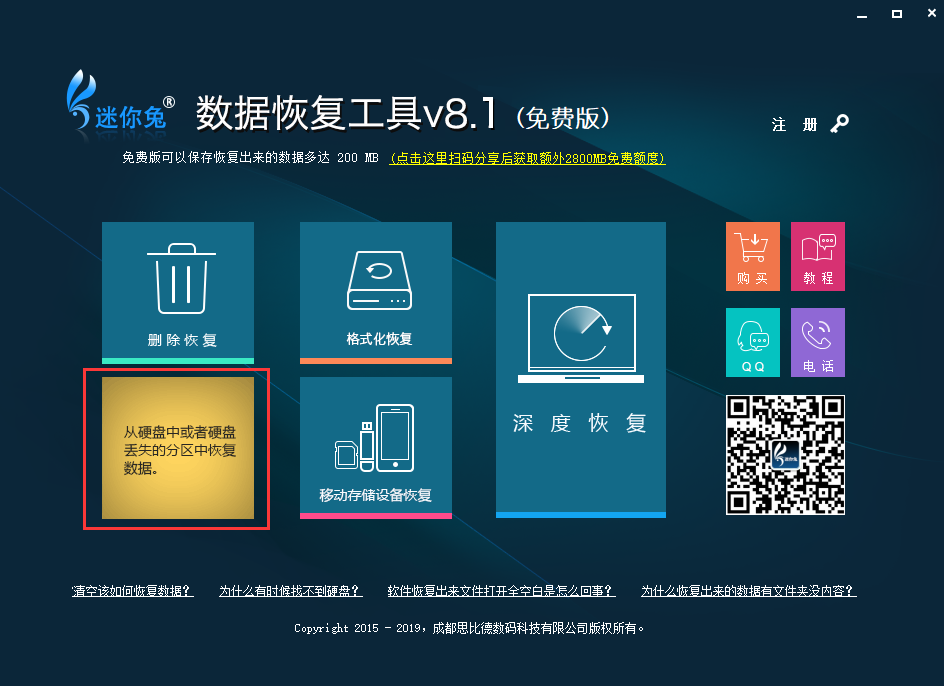Click the key icon next to 注册

[839, 123]
